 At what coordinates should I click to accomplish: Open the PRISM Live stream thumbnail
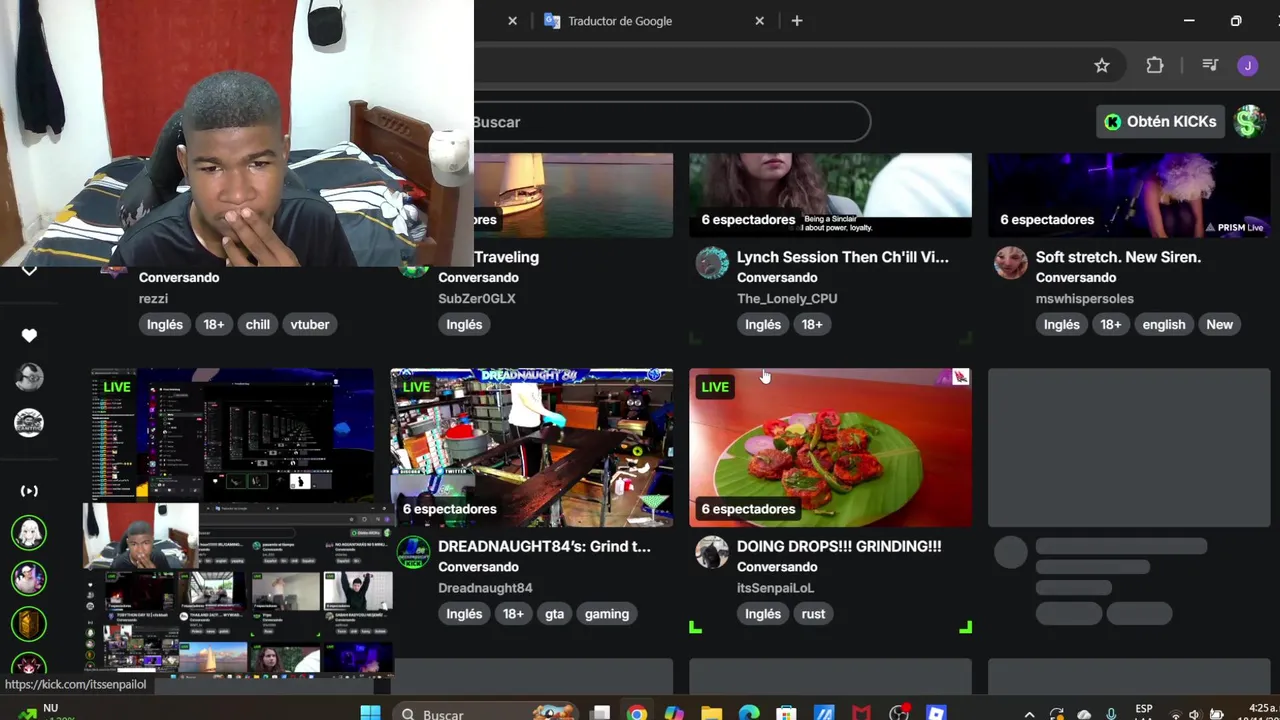[x=1129, y=195]
